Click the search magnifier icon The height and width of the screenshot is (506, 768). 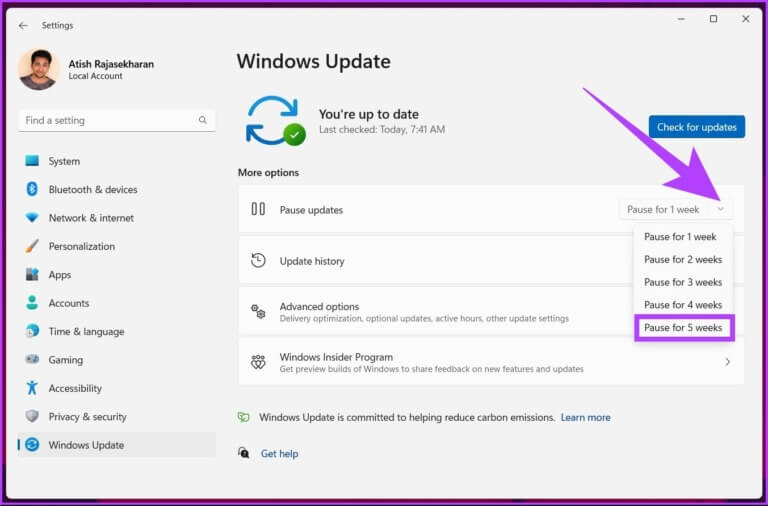coord(202,120)
